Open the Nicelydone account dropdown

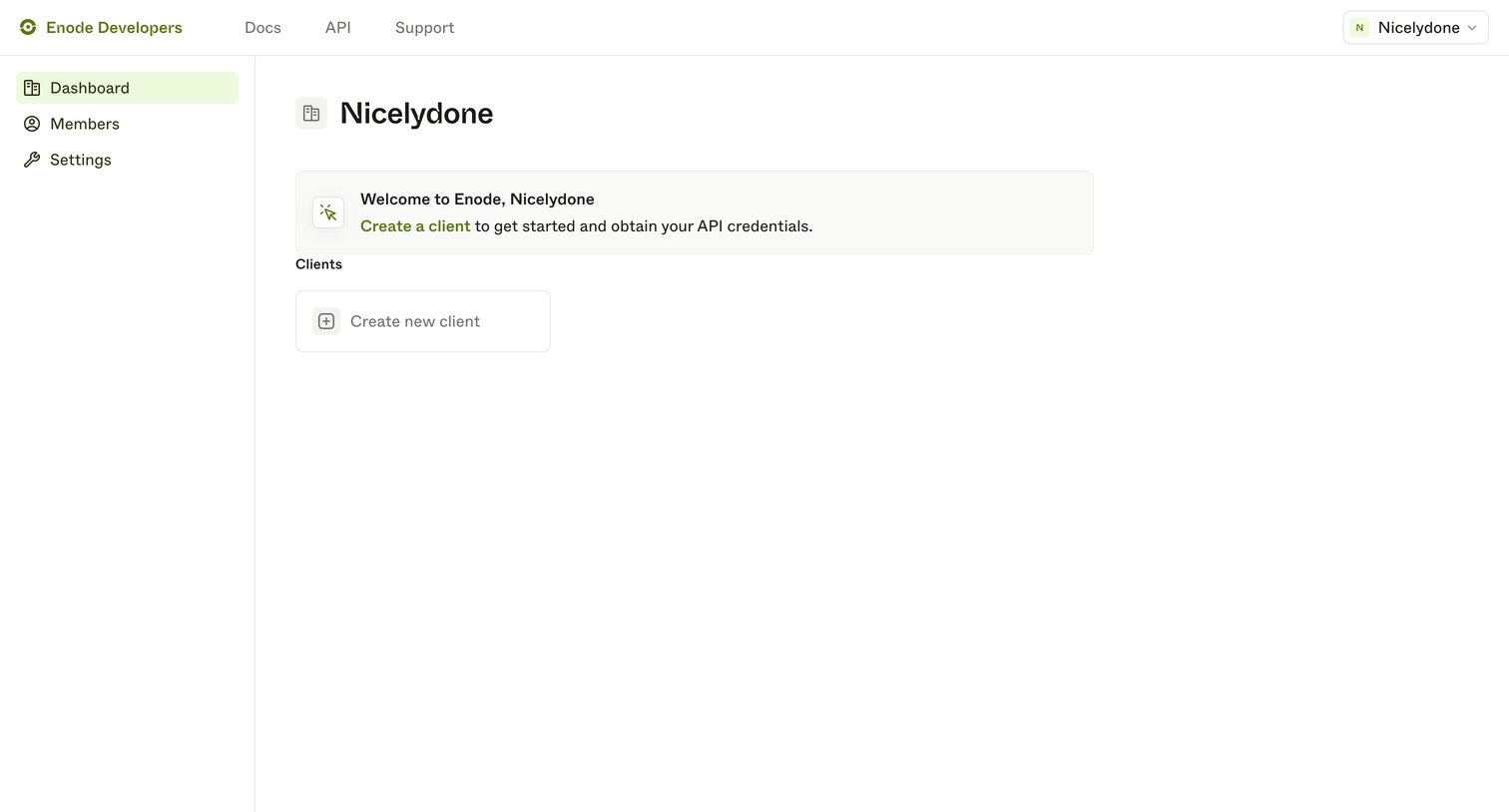tap(1415, 28)
